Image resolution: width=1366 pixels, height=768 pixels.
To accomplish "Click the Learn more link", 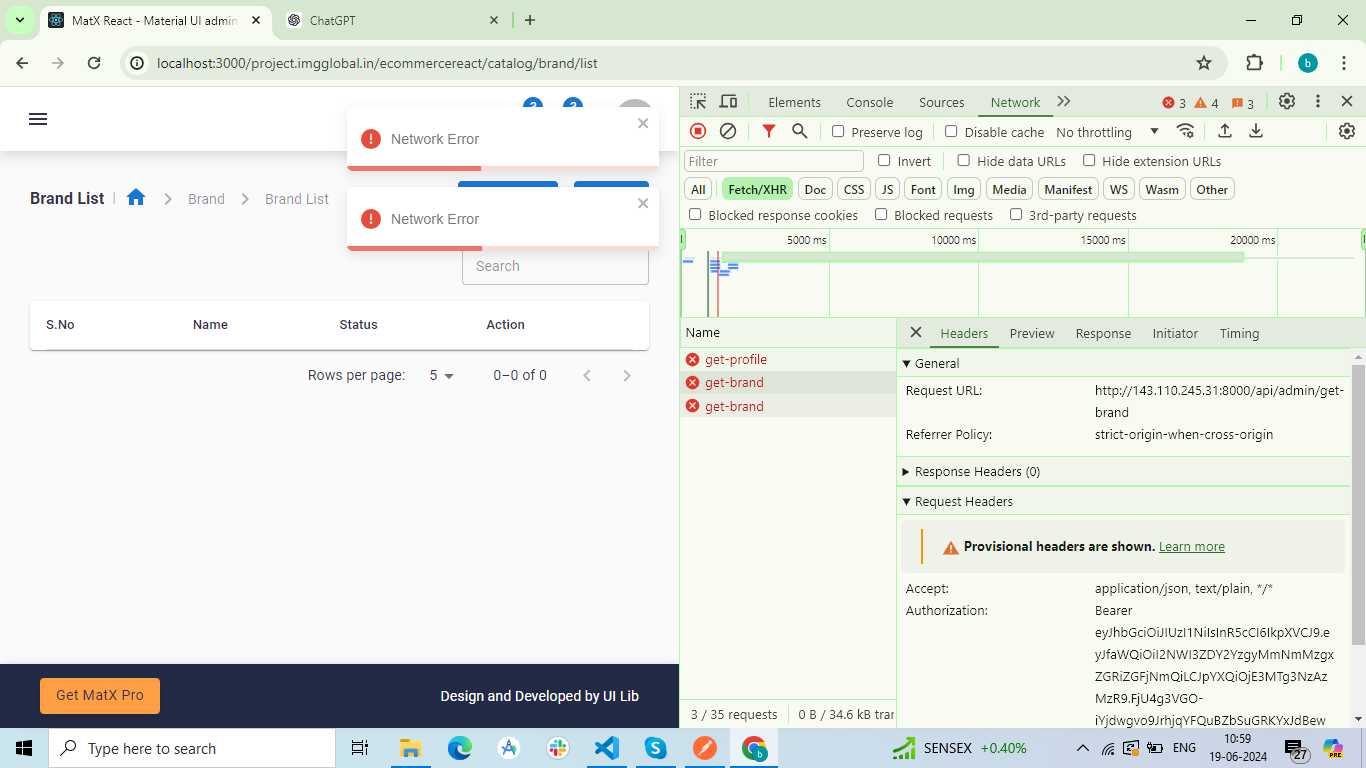I will coord(1191,547).
